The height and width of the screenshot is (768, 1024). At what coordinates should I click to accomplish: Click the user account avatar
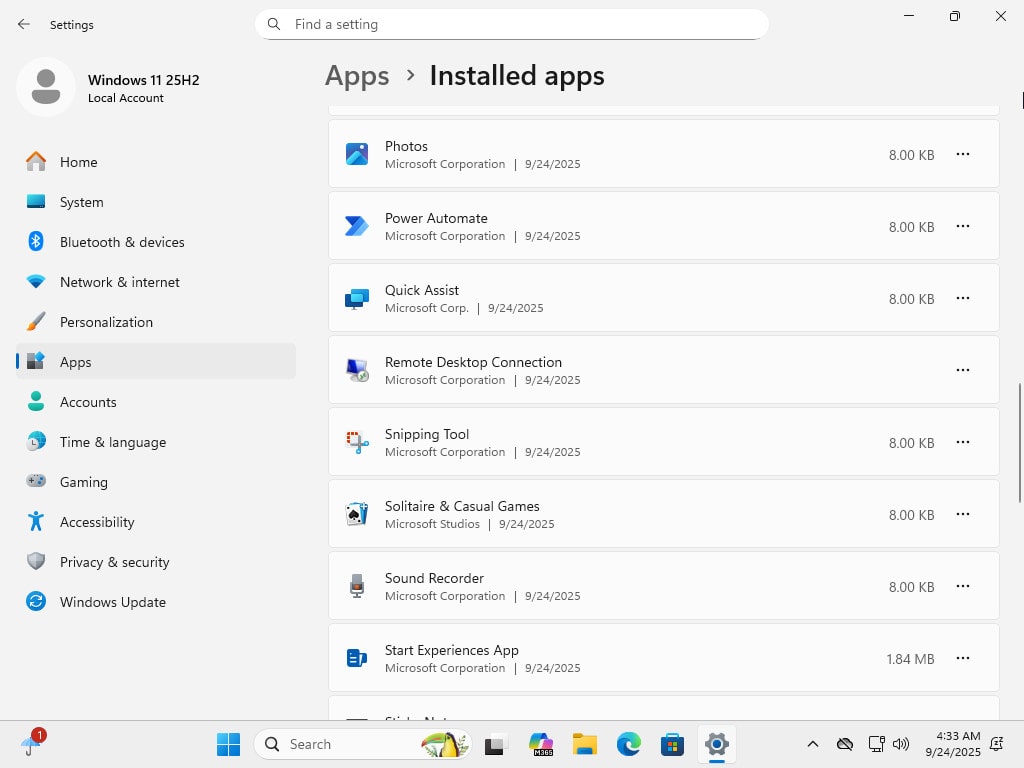(46, 87)
